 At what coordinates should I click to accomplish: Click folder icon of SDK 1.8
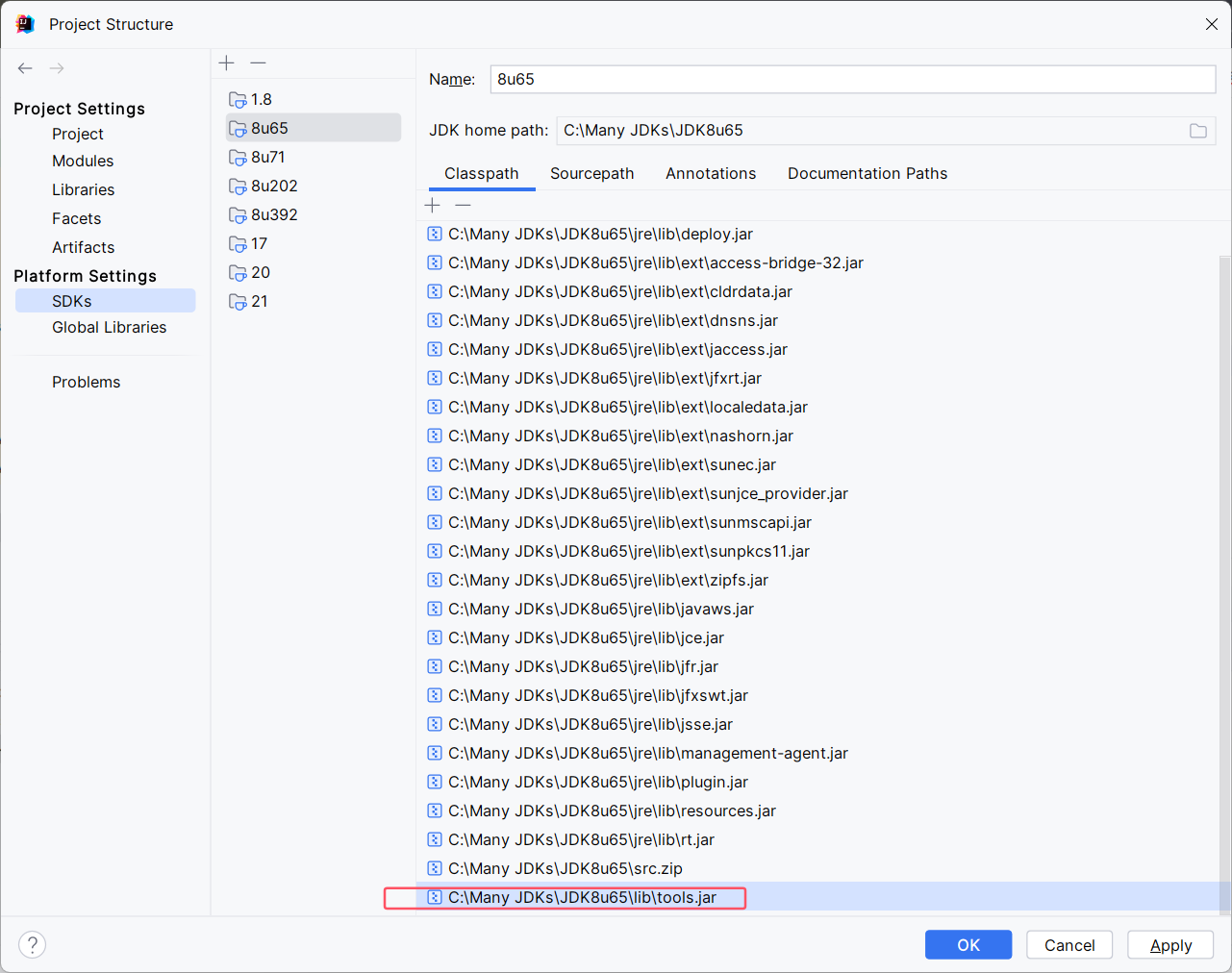tap(238, 100)
